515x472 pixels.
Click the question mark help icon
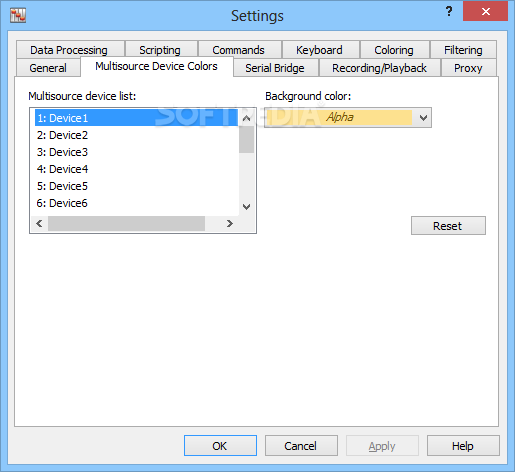click(x=449, y=12)
